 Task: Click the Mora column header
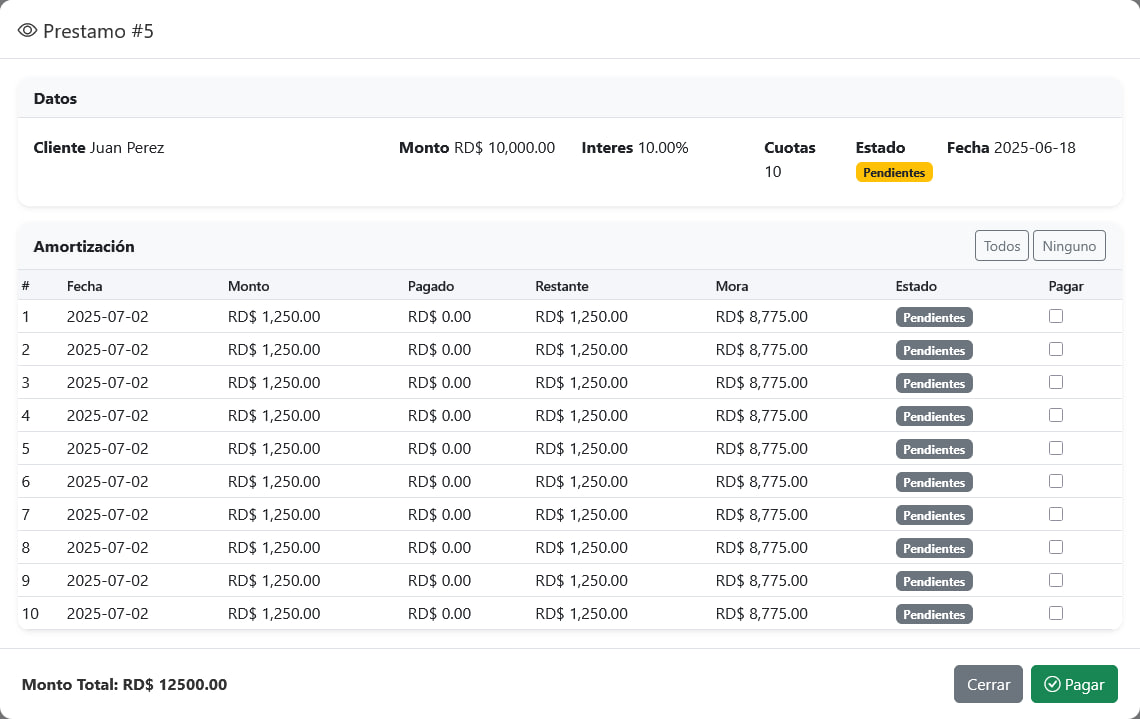(x=731, y=286)
